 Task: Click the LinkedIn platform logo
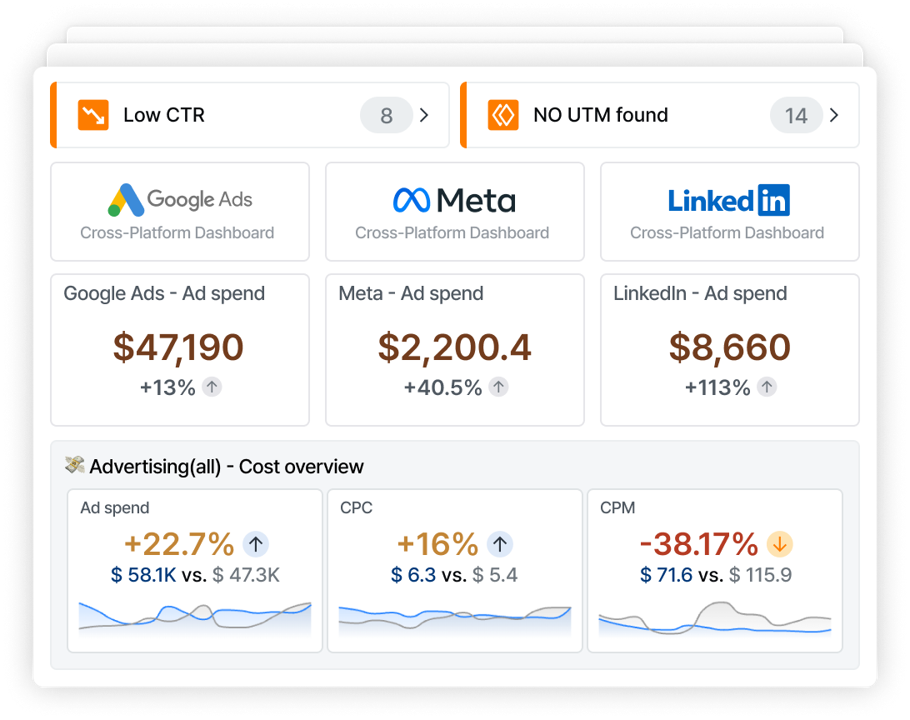(x=729, y=199)
